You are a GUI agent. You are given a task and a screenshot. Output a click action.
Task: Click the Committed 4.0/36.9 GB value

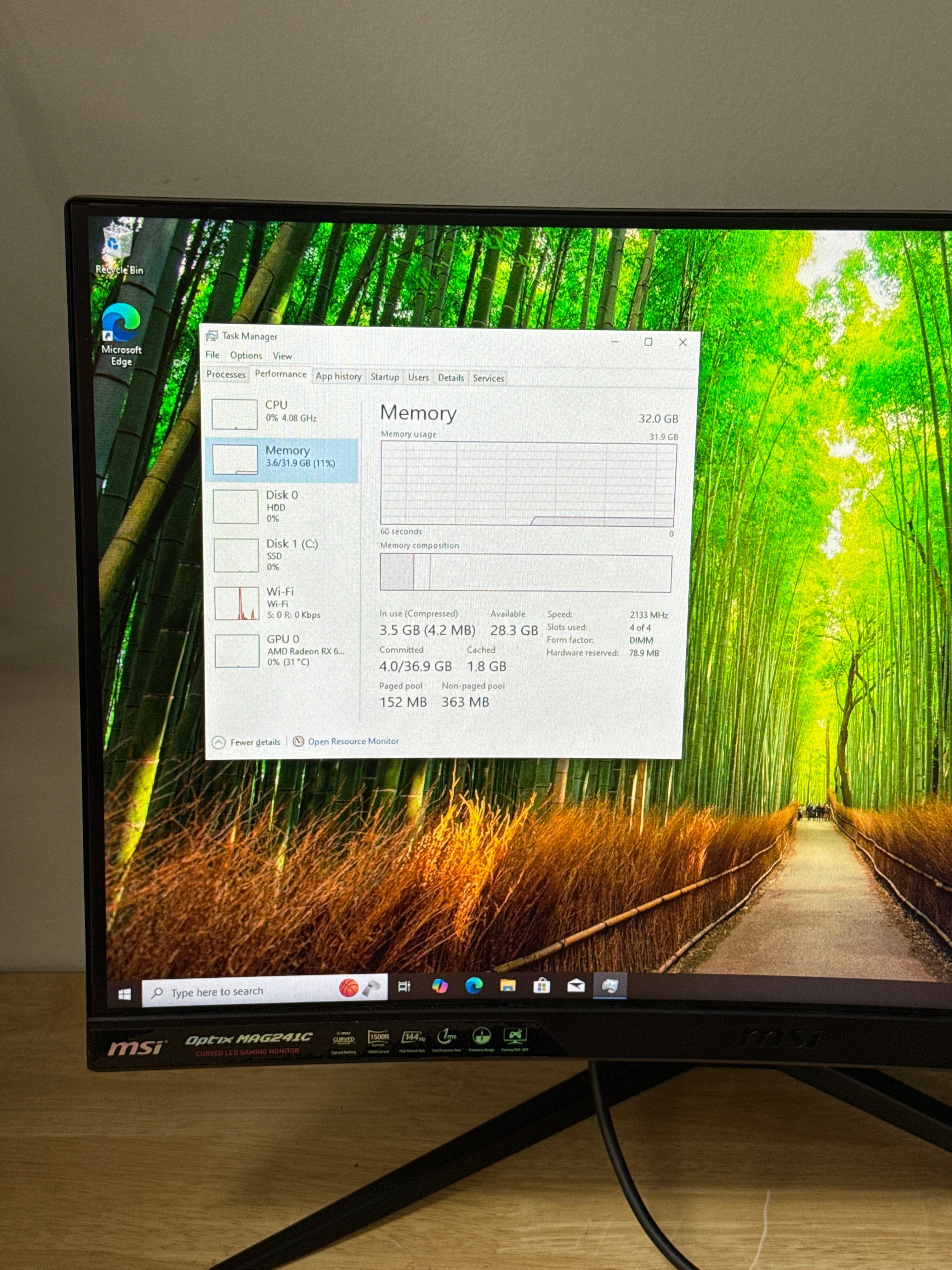click(416, 666)
